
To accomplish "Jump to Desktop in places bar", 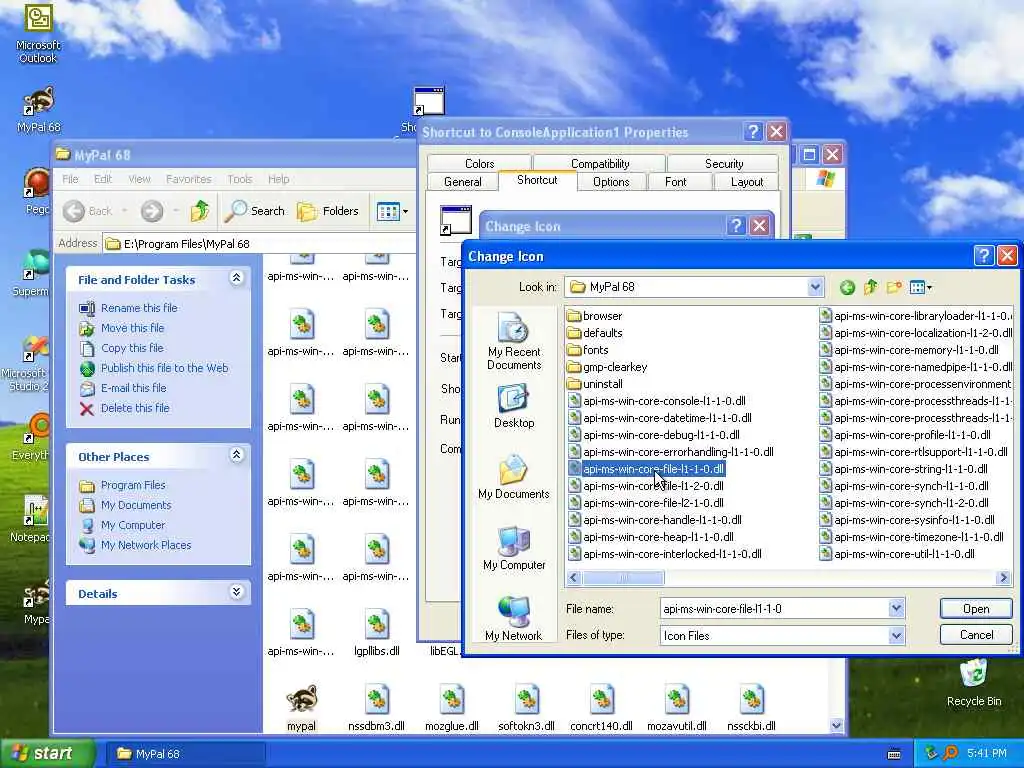I will coord(514,406).
